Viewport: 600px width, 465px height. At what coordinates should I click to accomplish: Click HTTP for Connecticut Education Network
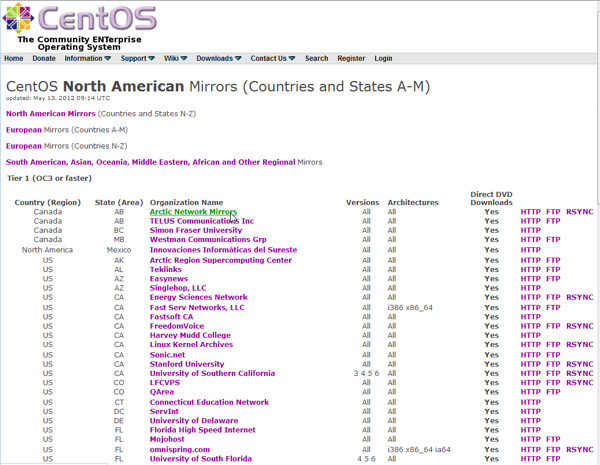tap(530, 402)
